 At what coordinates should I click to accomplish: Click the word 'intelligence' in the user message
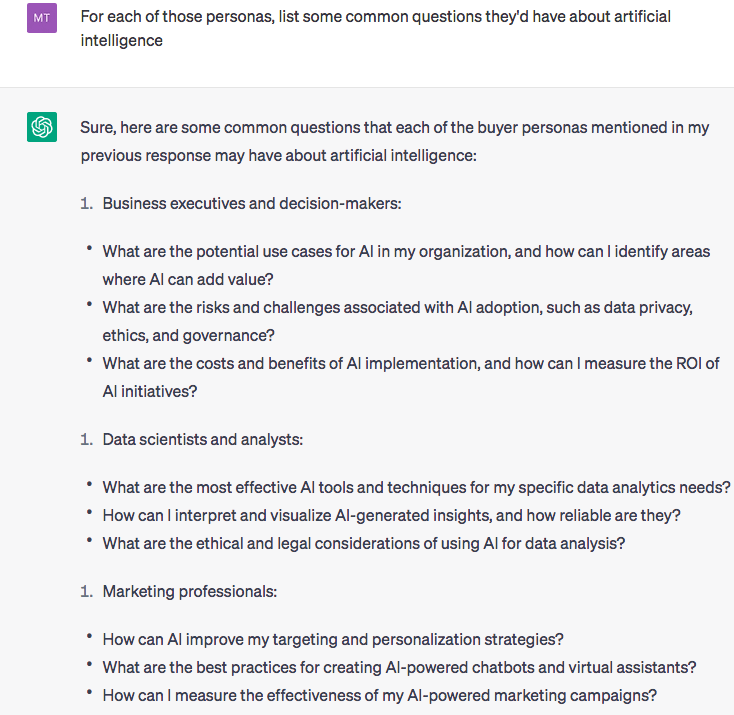coord(122,41)
